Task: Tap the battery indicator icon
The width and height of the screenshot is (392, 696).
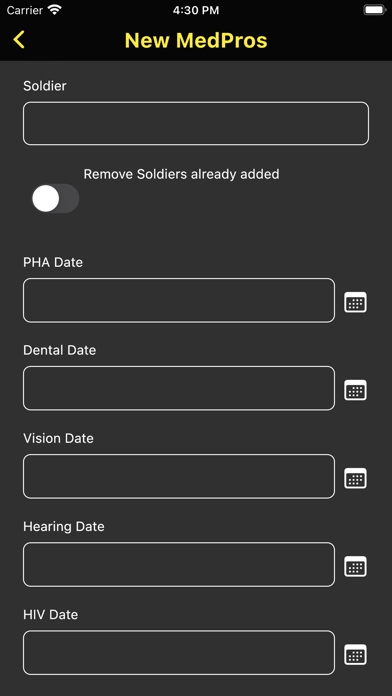Action: pos(374,10)
